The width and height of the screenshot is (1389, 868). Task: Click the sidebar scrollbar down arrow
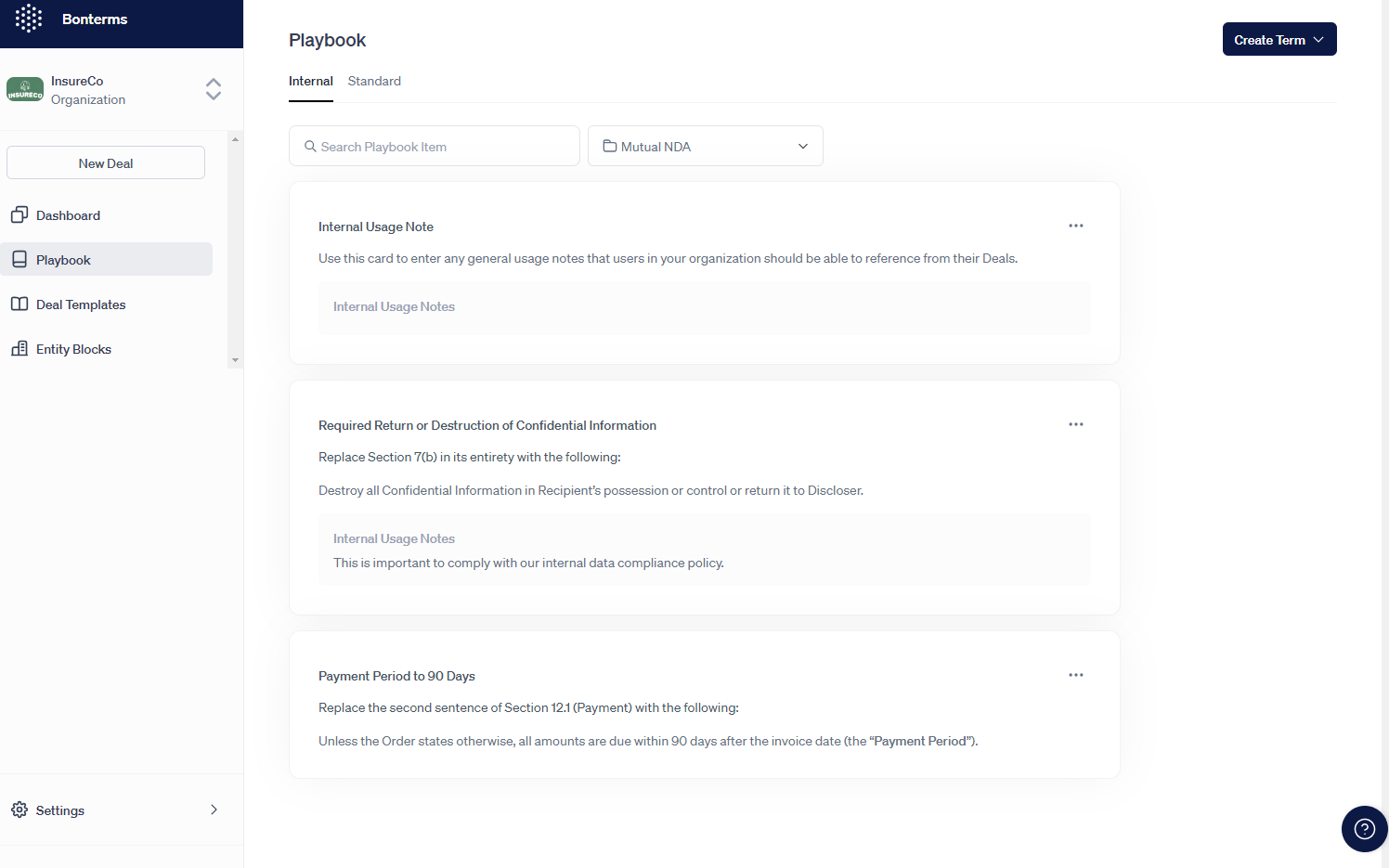235,360
